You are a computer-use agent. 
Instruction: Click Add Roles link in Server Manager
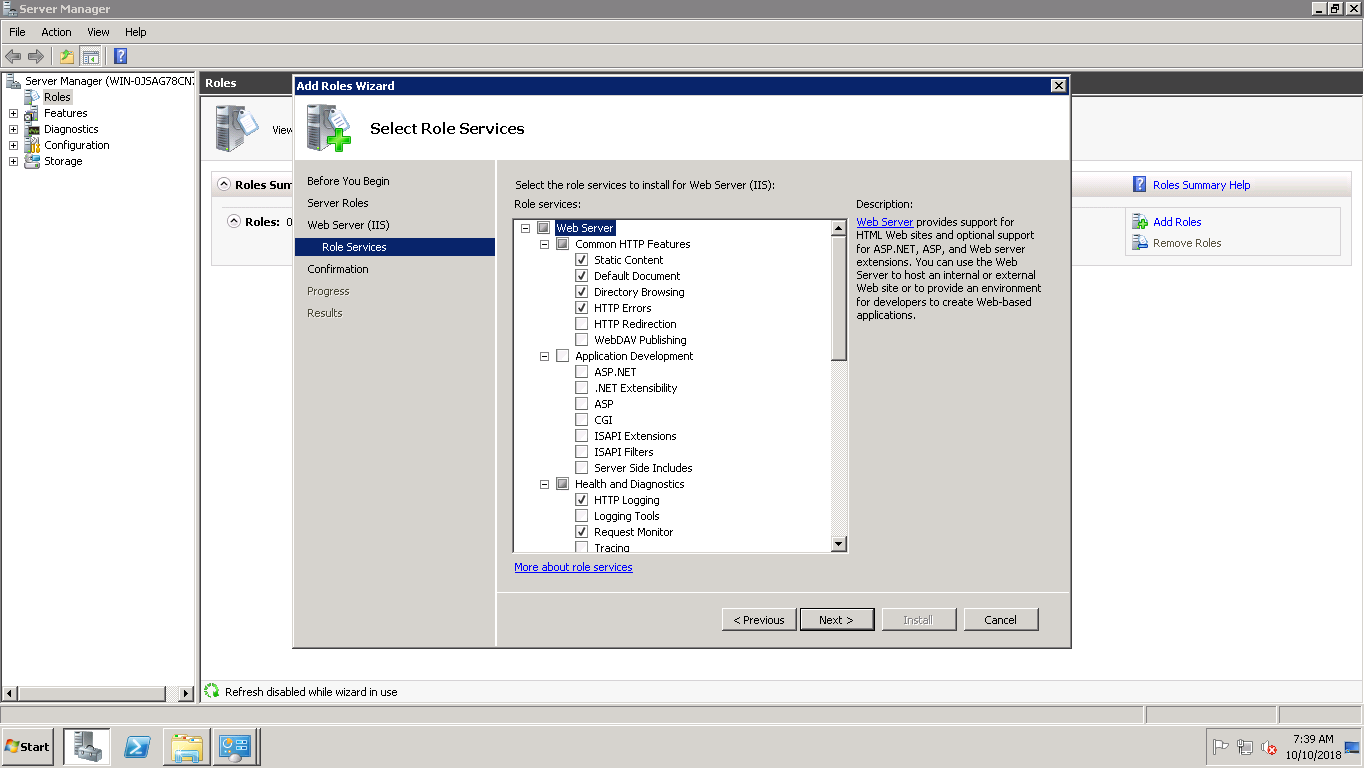pos(1177,222)
